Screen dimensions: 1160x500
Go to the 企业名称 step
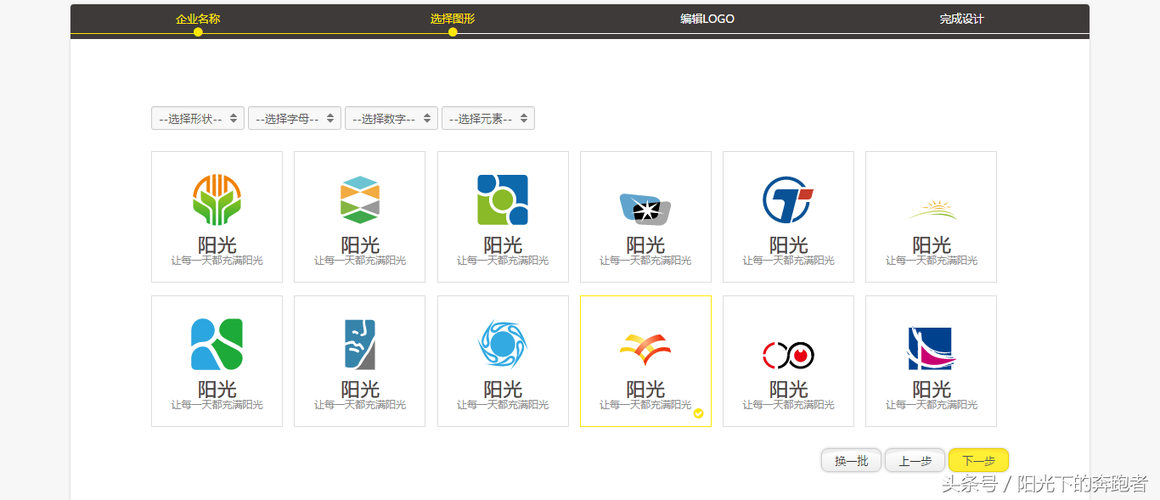pyautogui.click(x=198, y=18)
